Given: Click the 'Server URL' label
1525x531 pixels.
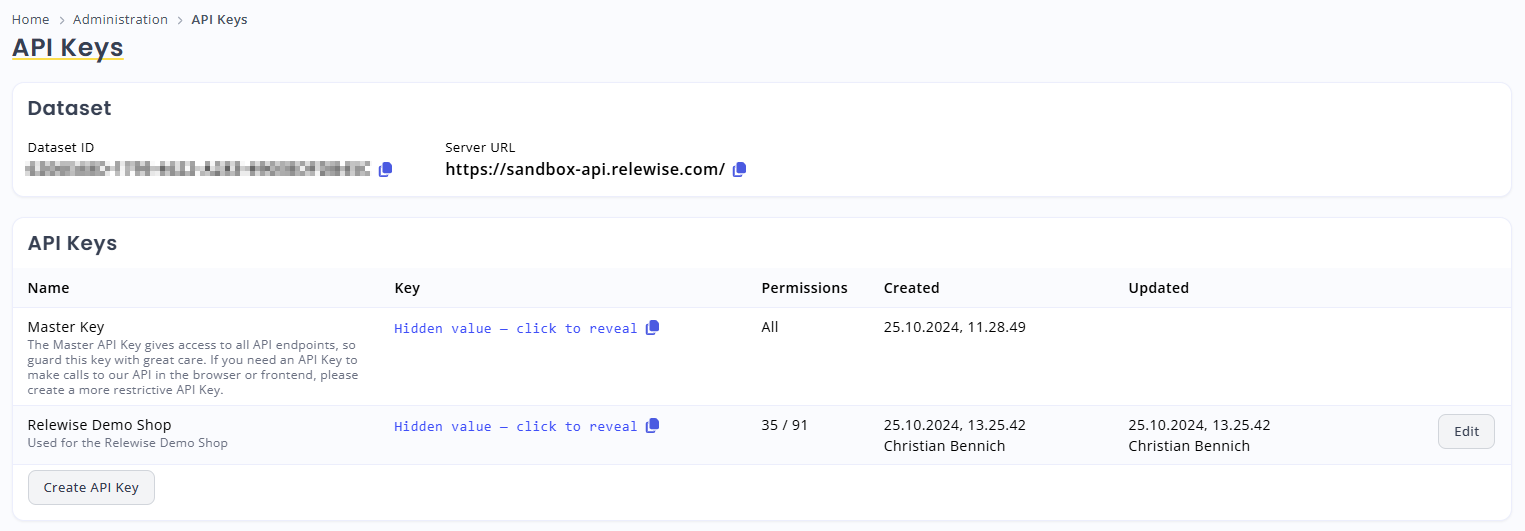Looking at the screenshot, I should point(480,147).
